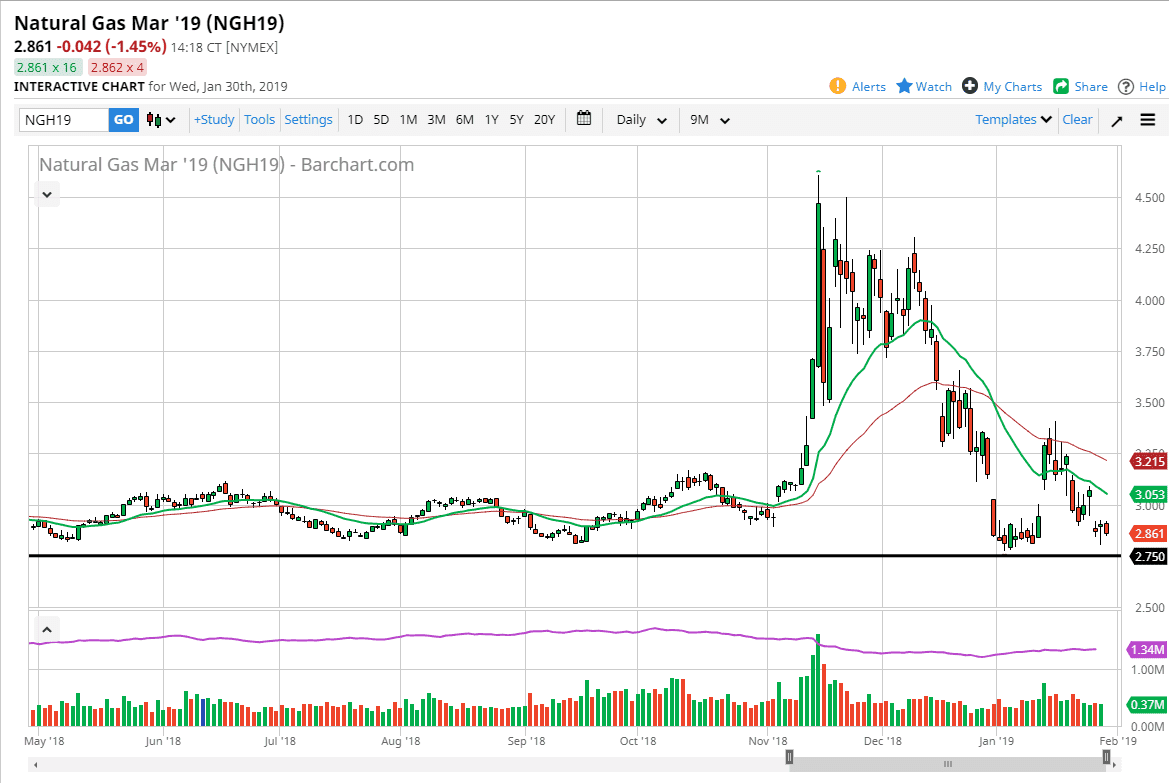
Task: Select the 1M time range
Action: pos(409,119)
